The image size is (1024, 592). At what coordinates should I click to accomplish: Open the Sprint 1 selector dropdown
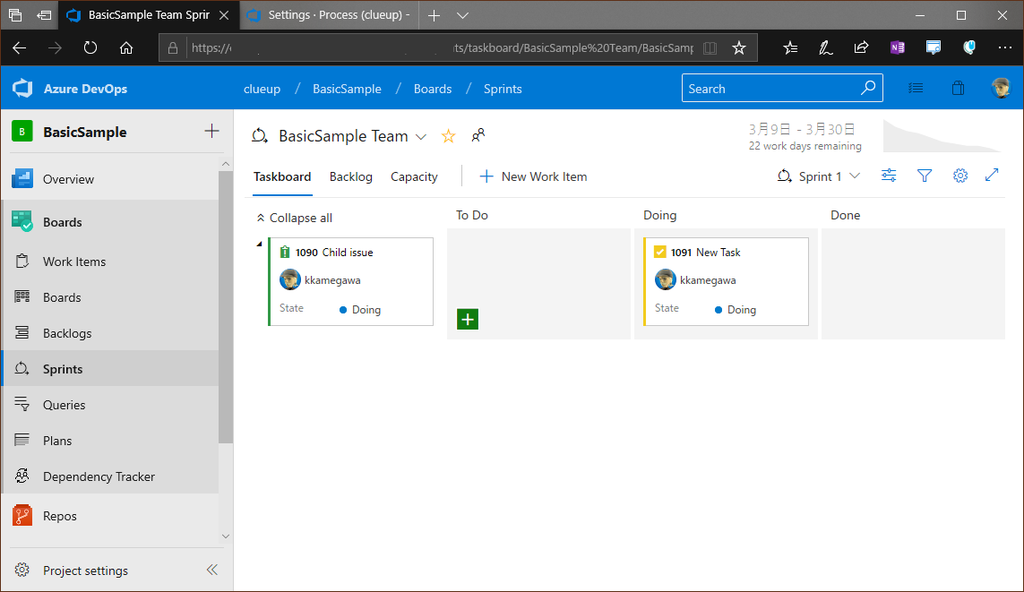tap(818, 176)
